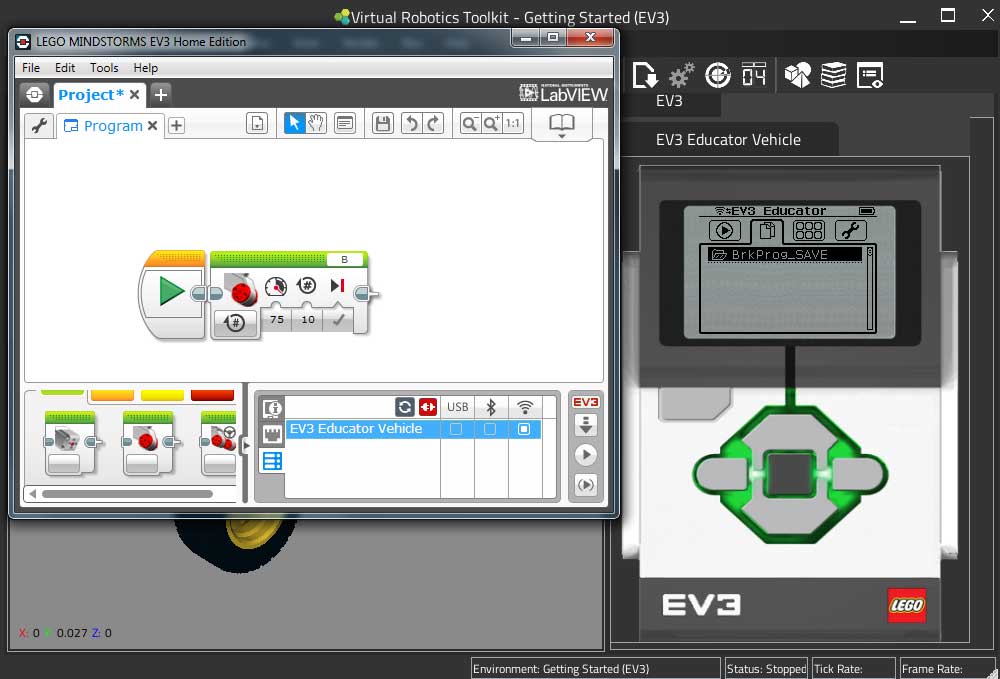Viewport: 1000px width, 679px height.
Task: Open the Available Bricks tab
Action: pos(272,461)
